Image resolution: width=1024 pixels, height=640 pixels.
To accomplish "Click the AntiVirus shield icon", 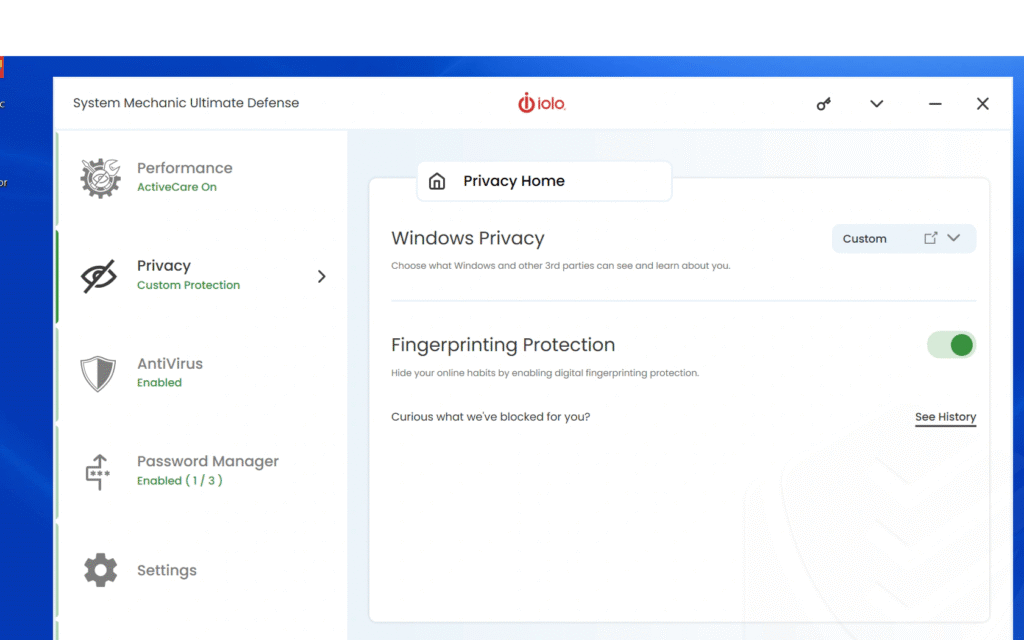I will [x=98, y=374].
